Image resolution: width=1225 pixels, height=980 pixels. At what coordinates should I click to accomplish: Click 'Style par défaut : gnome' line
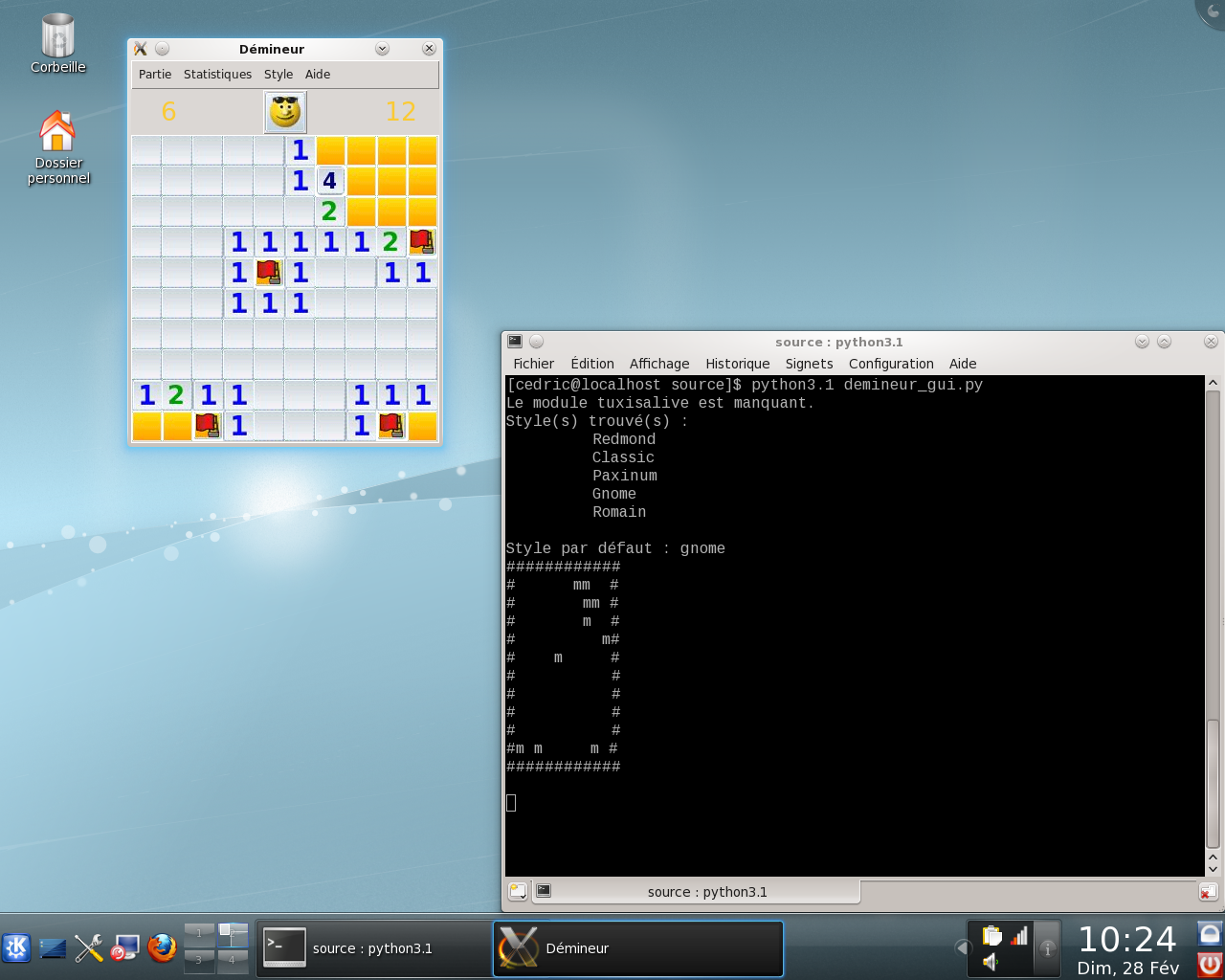click(615, 548)
